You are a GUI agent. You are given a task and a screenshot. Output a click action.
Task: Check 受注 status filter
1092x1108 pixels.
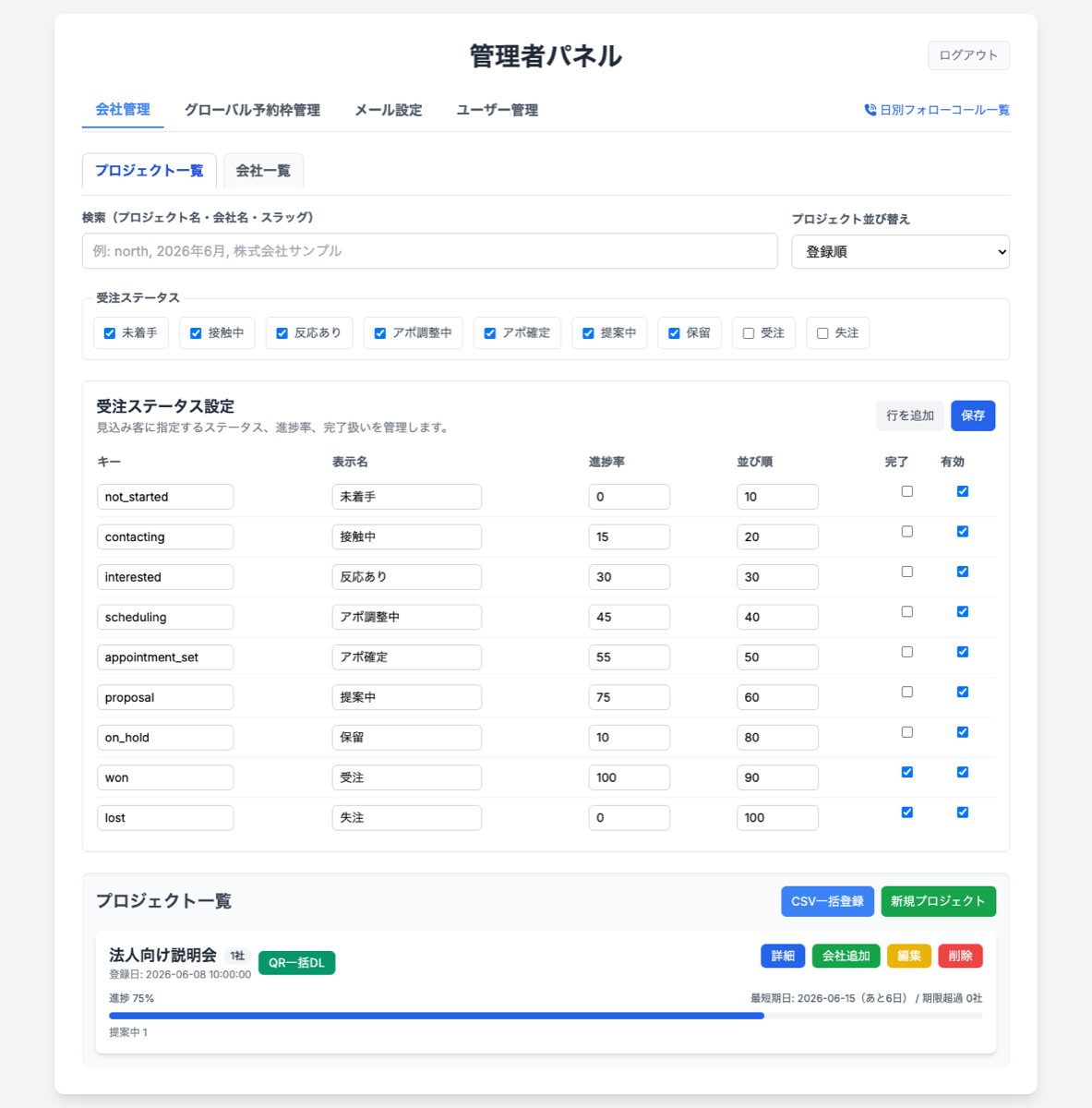pos(749,333)
